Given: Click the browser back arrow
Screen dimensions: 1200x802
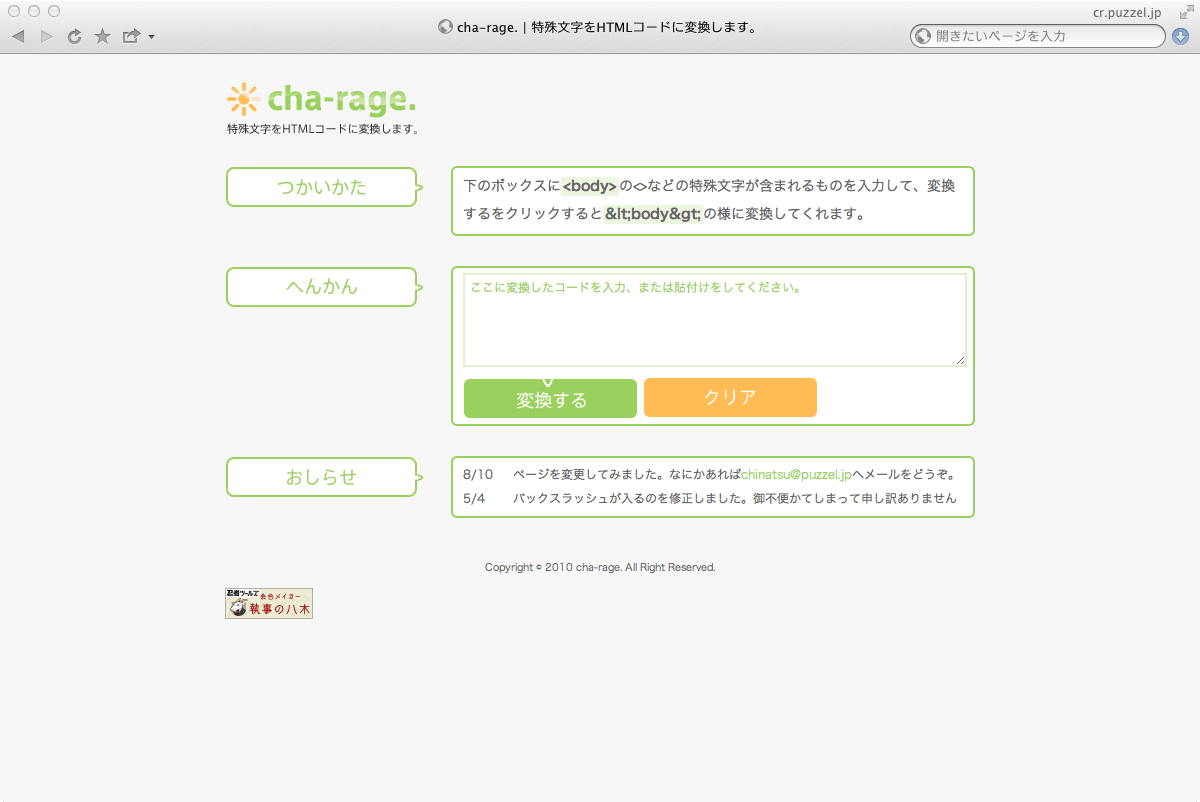Looking at the screenshot, I should point(18,37).
